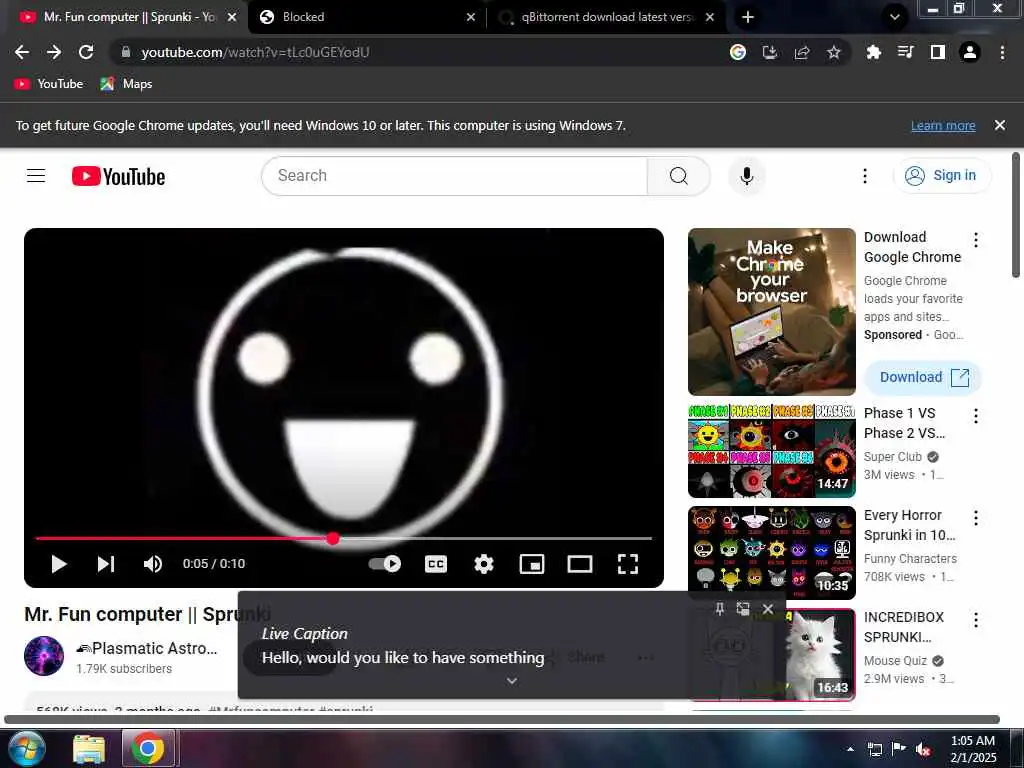Install app icon in address bar
This screenshot has width=1024, height=768.
click(x=770, y=52)
